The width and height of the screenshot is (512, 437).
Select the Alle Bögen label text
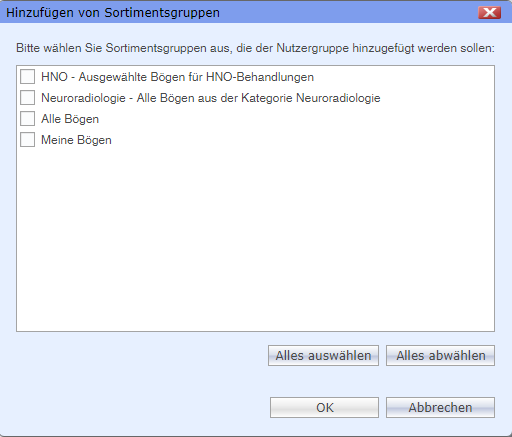pyautogui.click(x=70, y=119)
